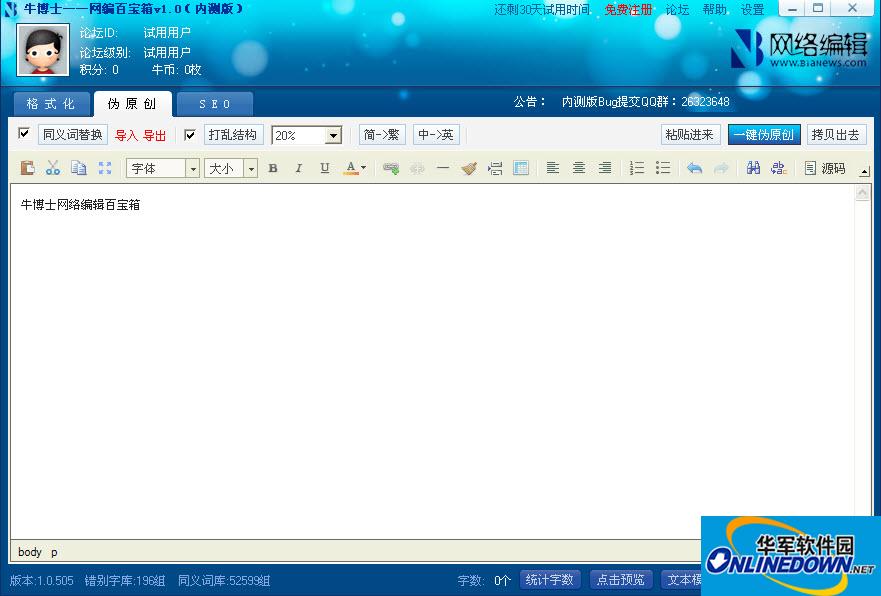The image size is (881, 596).
Task: Click inside the editor text area
Action: point(433,360)
